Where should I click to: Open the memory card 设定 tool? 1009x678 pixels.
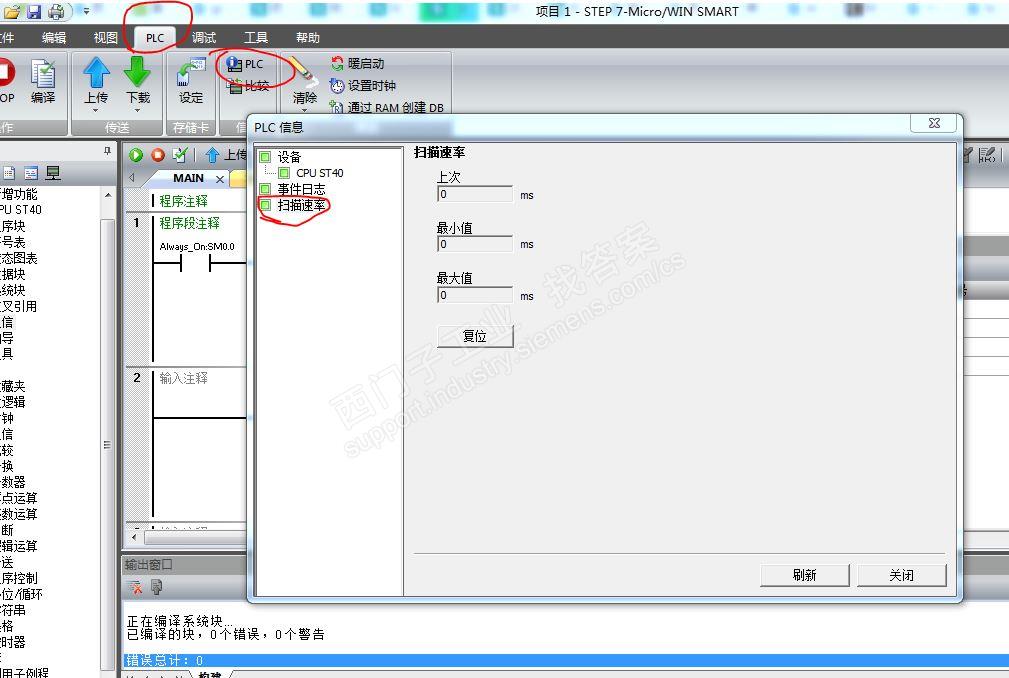pos(190,80)
